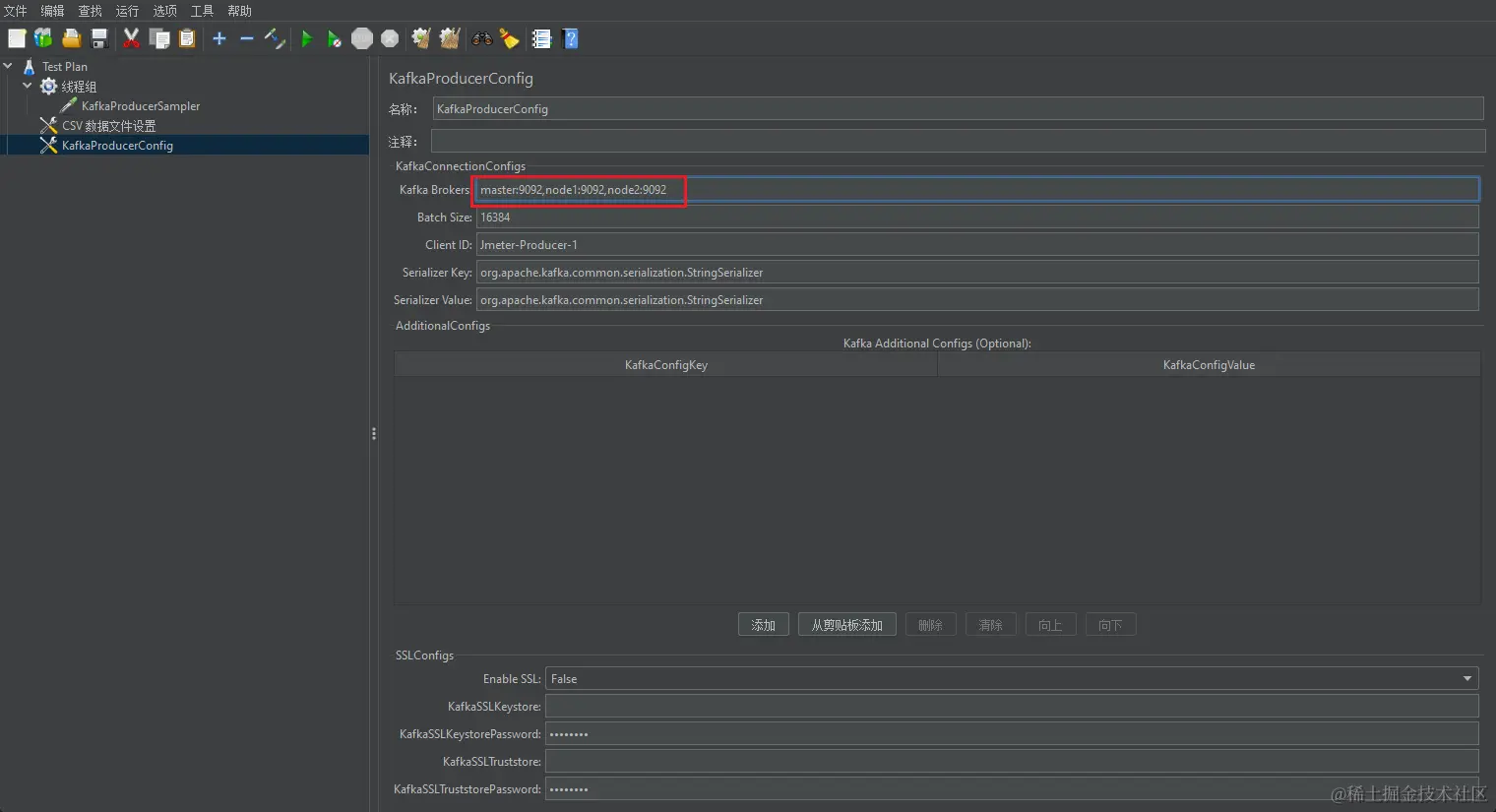Image resolution: width=1496 pixels, height=812 pixels.
Task: Click into the Serializer Value field
Action: [x=977, y=299]
